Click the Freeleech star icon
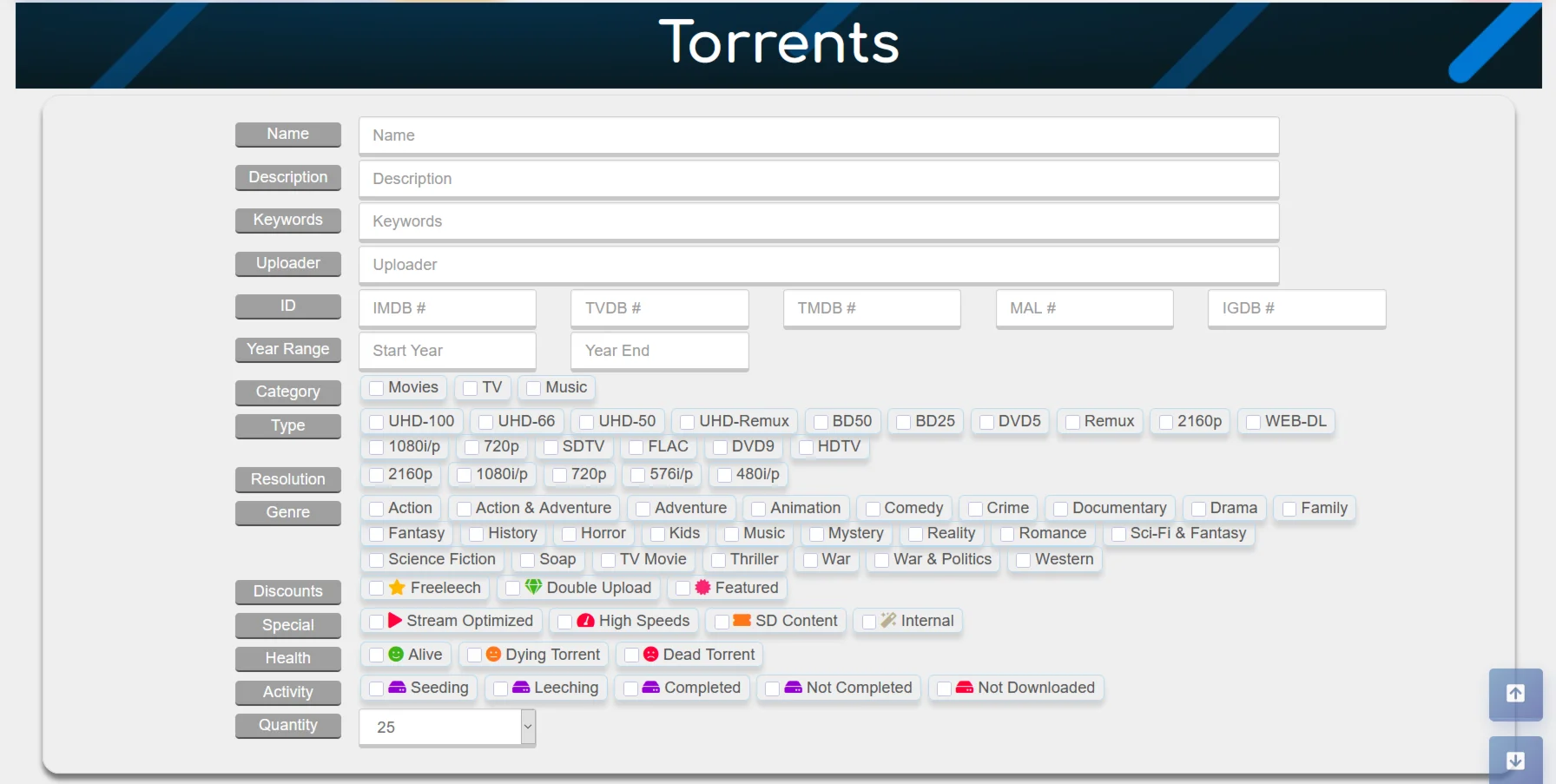This screenshot has height=784, width=1556. pos(397,588)
